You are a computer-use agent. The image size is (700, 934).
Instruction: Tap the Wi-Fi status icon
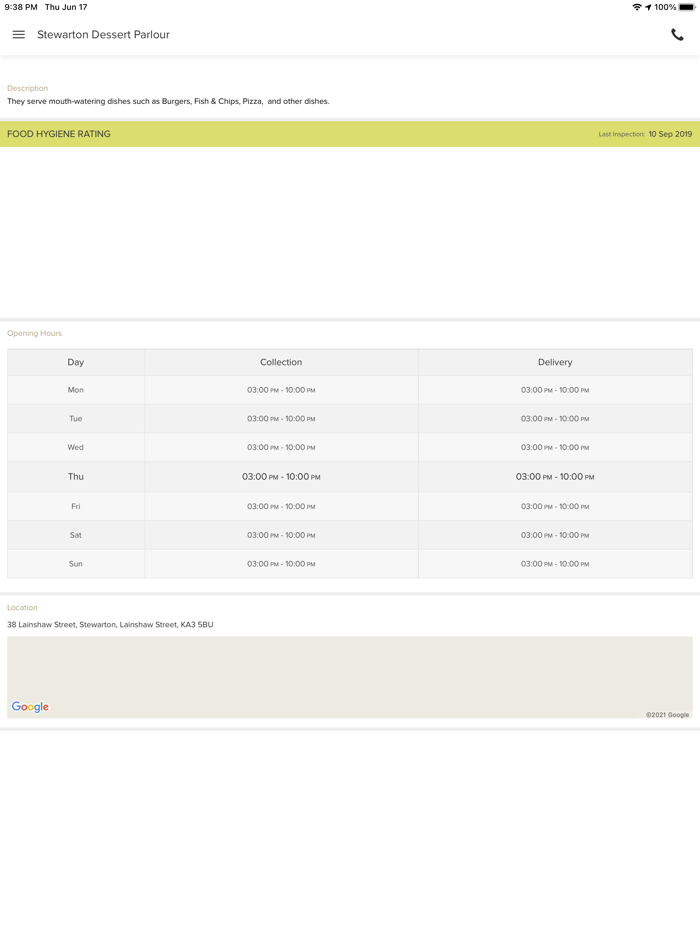637,7
